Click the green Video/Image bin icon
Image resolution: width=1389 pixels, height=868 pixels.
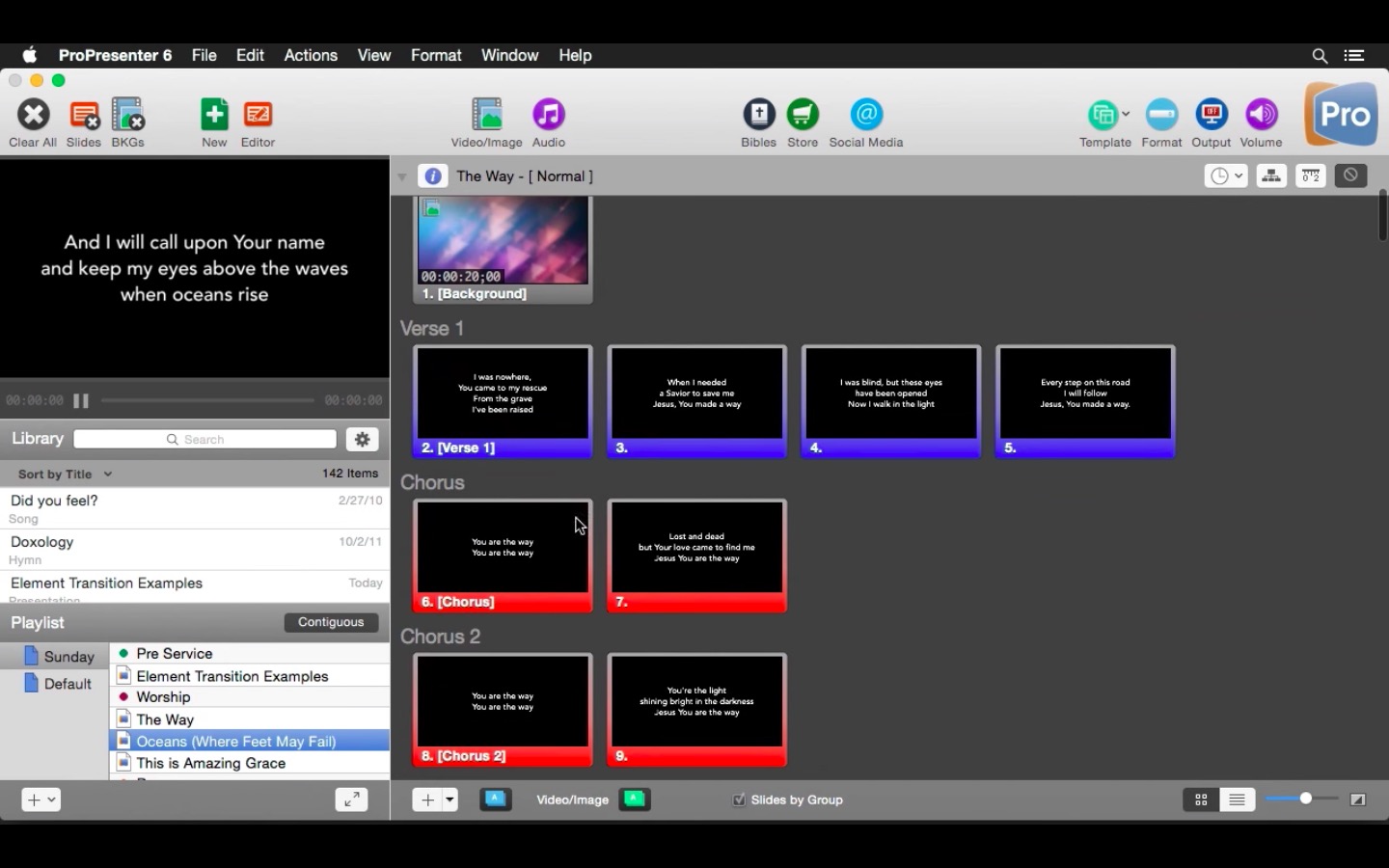635,800
